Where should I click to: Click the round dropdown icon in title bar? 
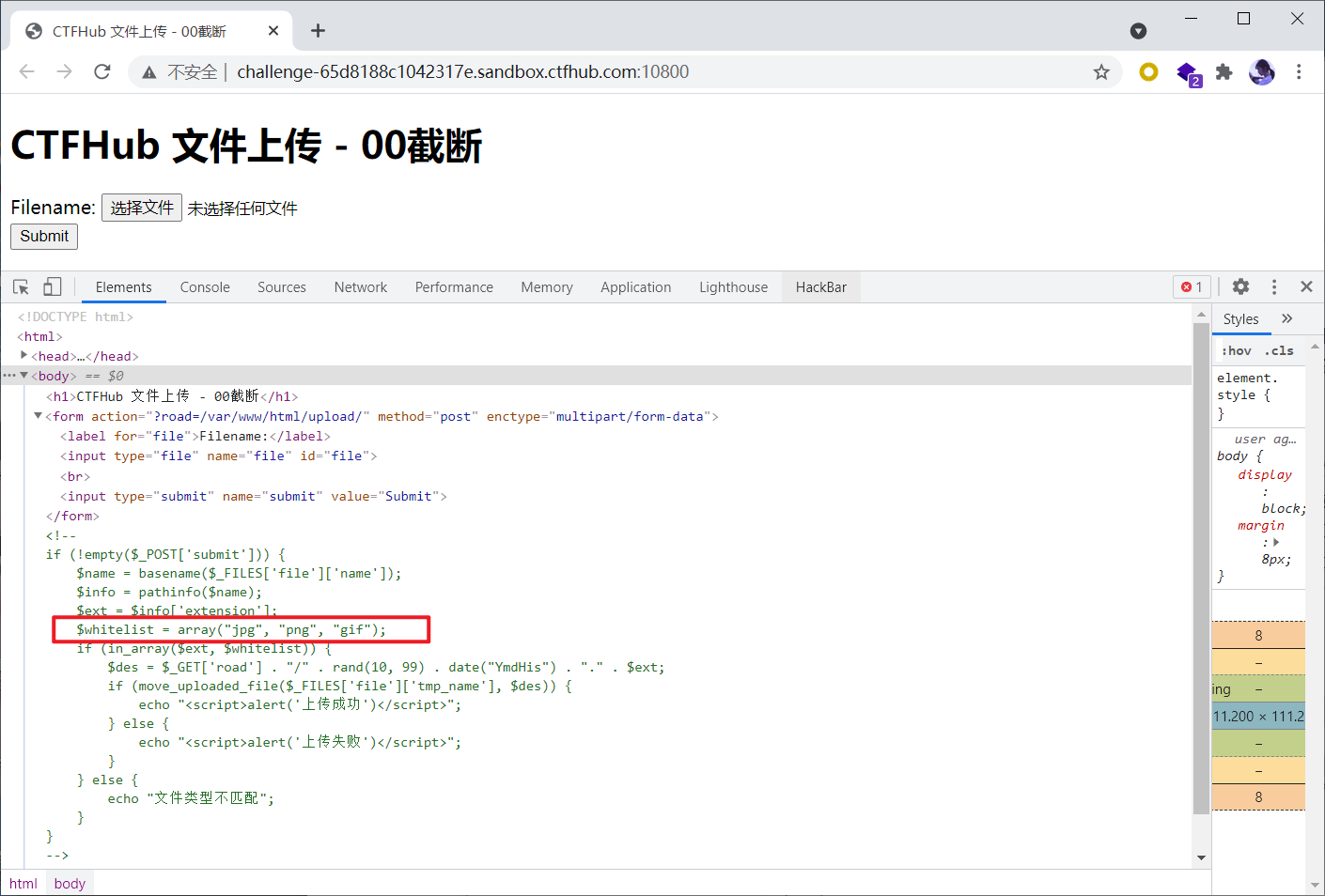(1138, 31)
